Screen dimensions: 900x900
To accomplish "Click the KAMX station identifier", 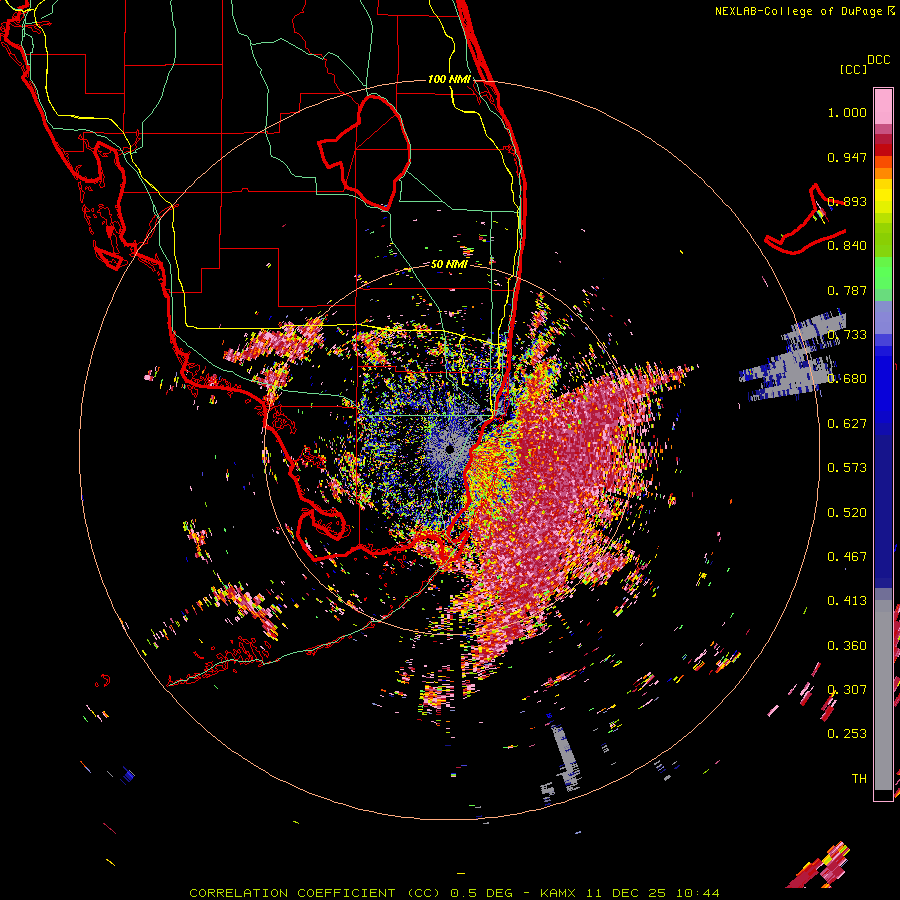I will (x=560, y=893).
